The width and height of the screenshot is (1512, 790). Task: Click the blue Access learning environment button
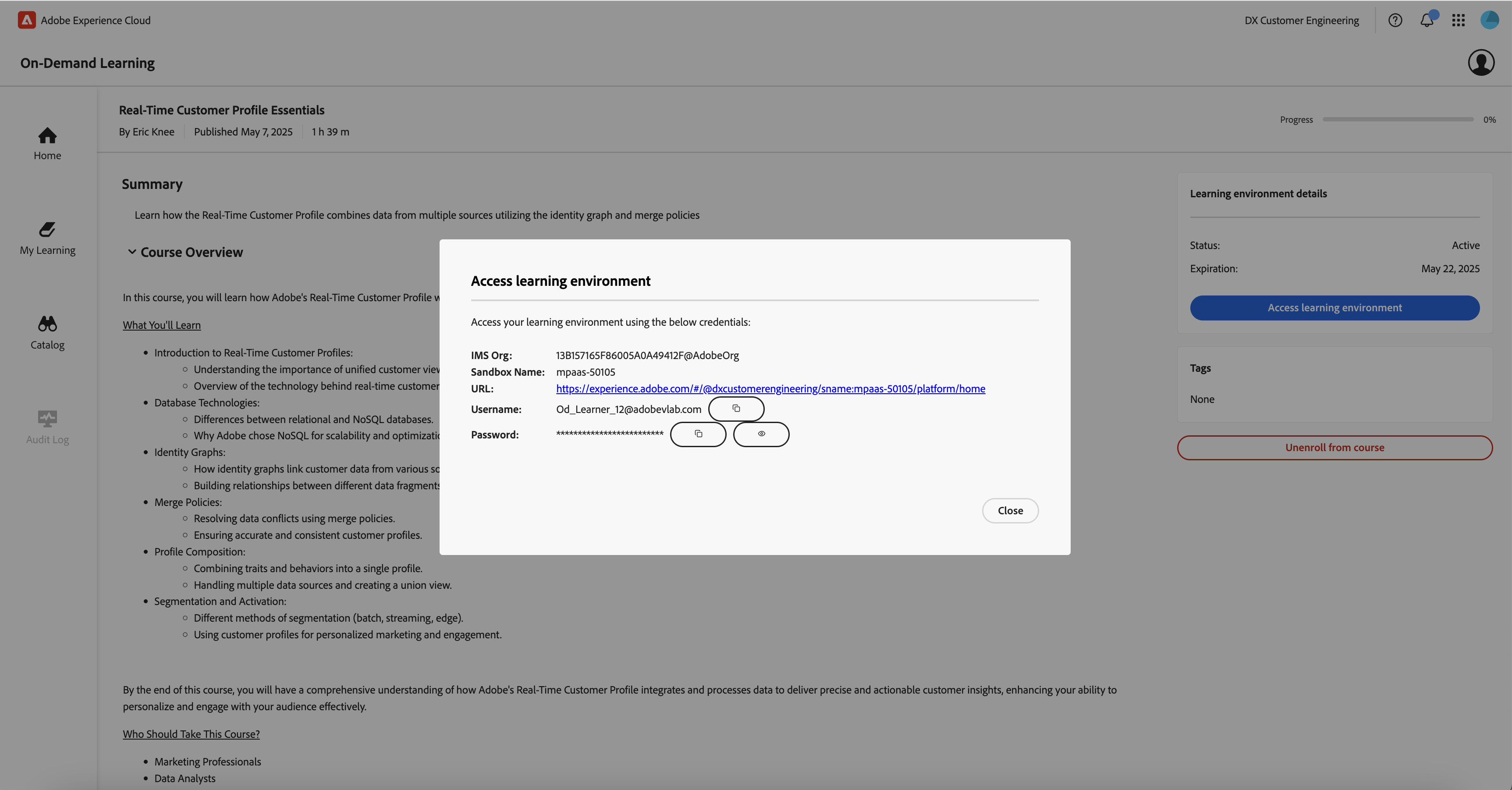coord(1334,308)
